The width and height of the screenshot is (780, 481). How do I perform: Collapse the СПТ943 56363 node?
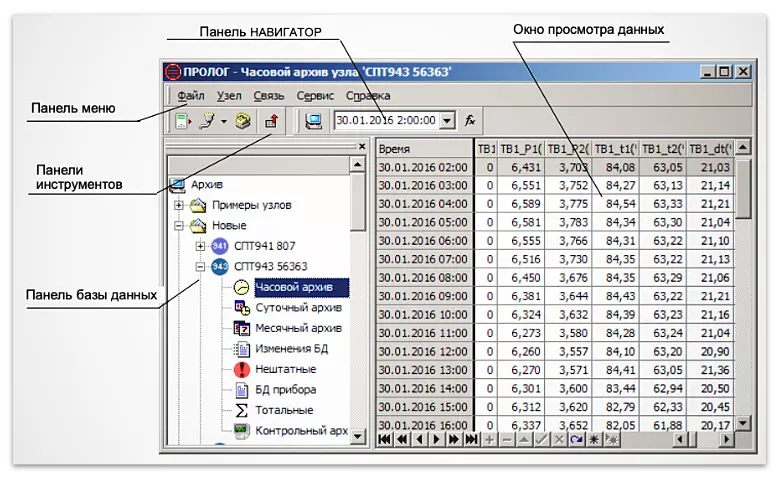coord(201,267)
